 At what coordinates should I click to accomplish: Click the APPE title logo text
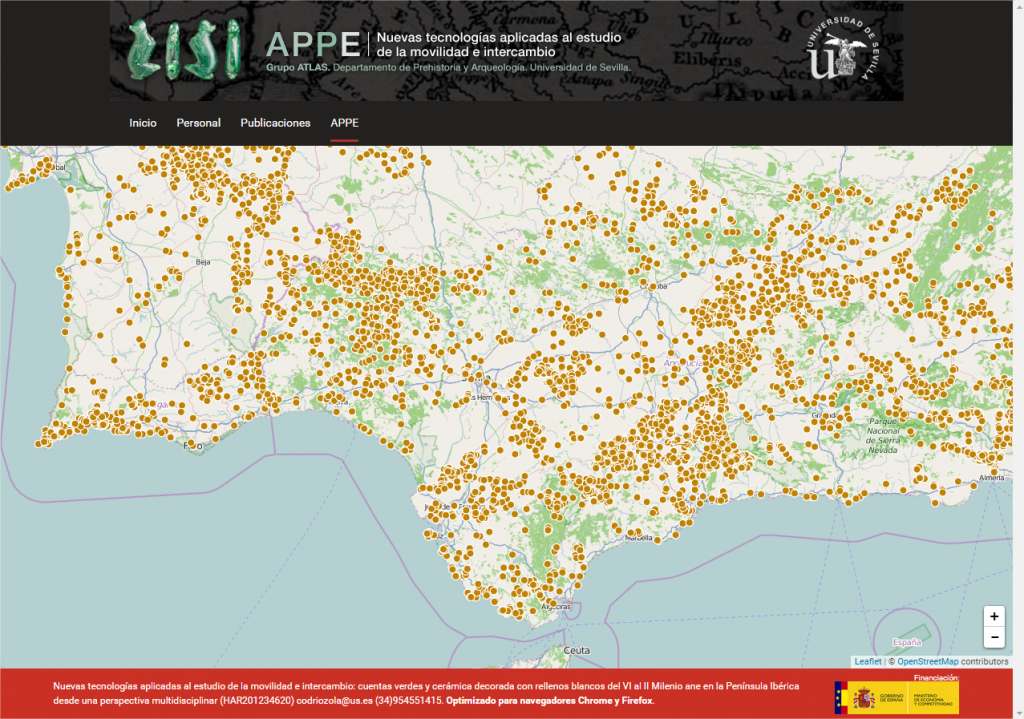(x=313, y=45)
